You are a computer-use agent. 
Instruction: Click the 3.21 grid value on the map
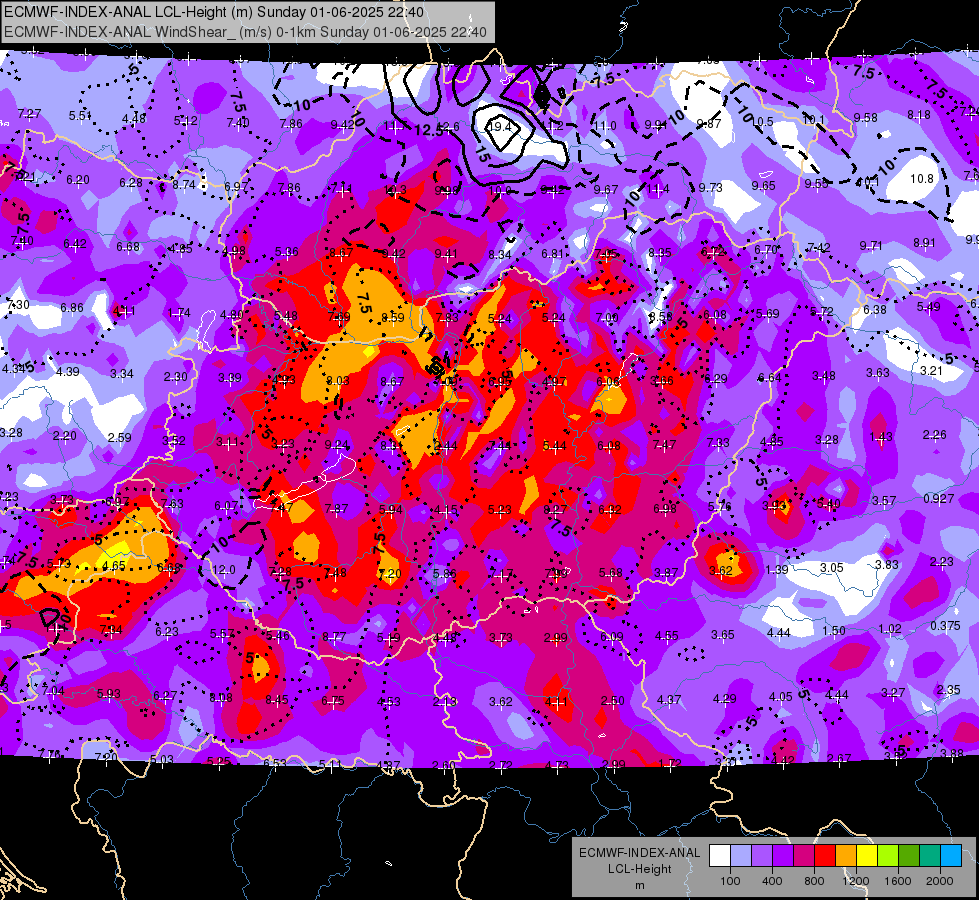point(931,370)
